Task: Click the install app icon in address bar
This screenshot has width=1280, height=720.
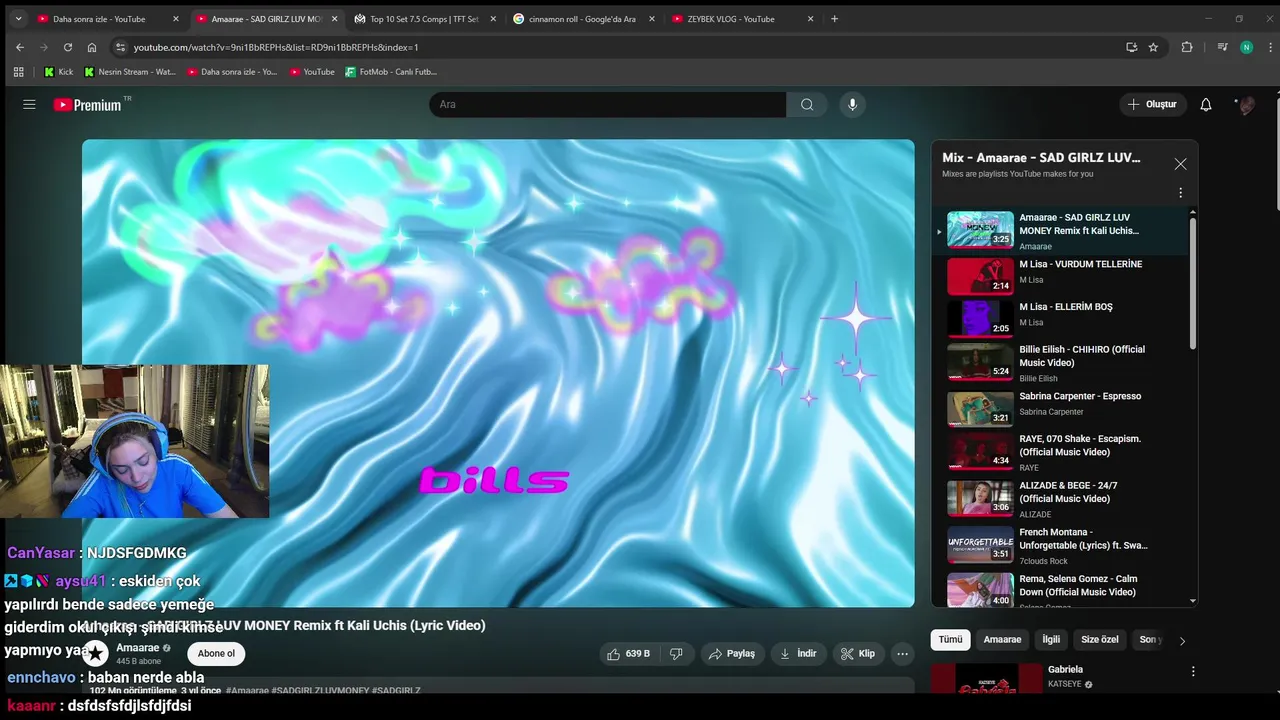Action: coord(1131,47)
